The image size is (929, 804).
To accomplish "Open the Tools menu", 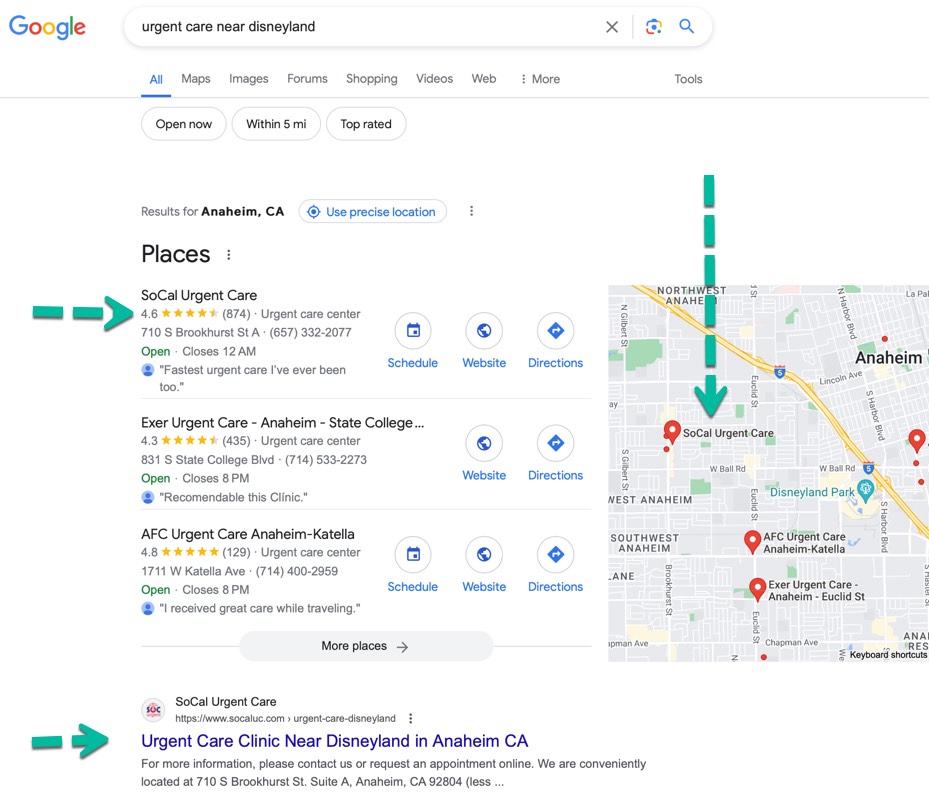I will point(688,79).
